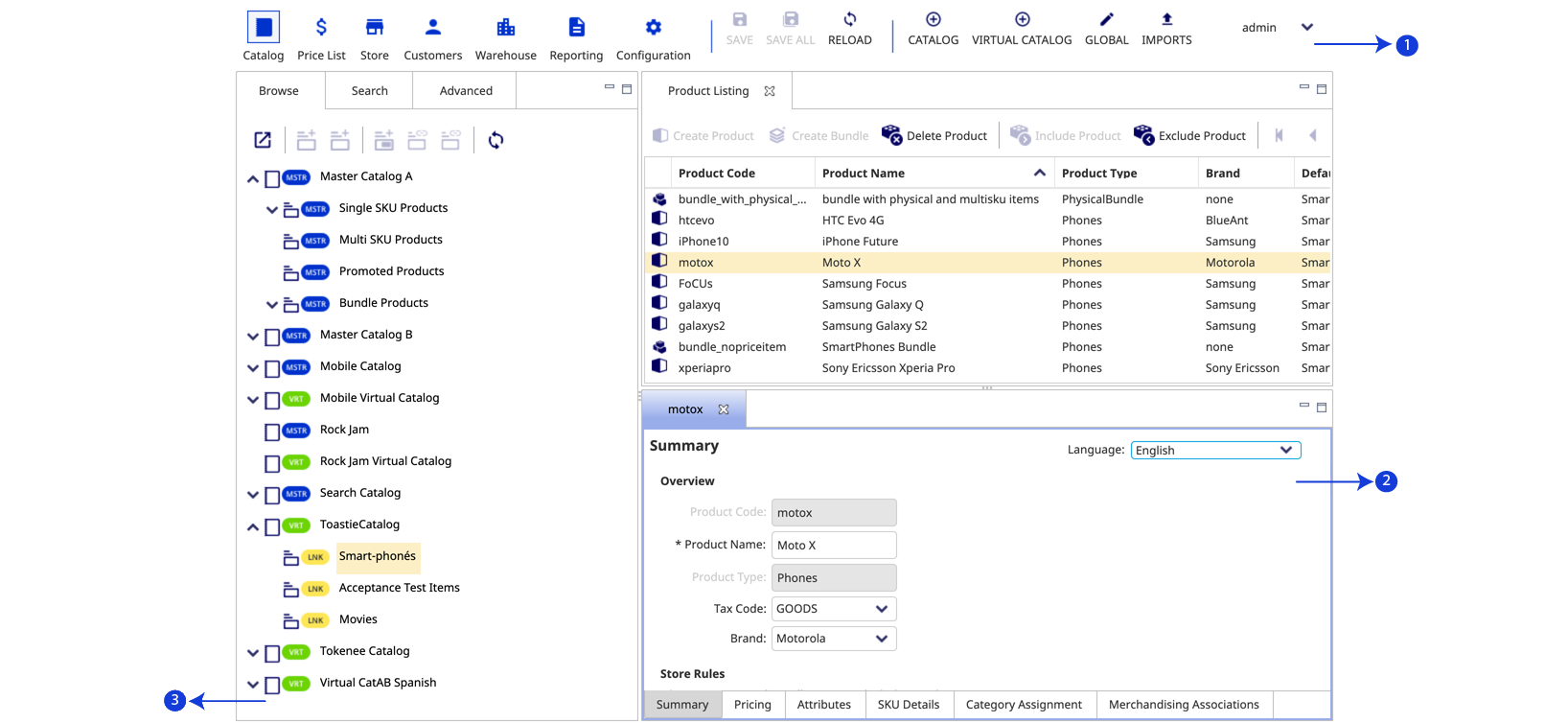Create a new VIRTUAL CATALOG

[x=1022, y=20]
